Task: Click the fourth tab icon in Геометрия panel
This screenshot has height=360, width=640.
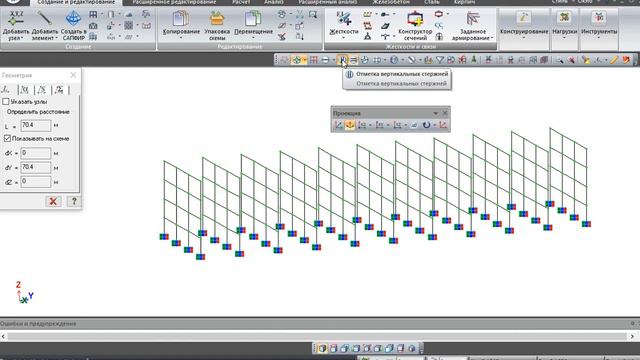Action: click(x=59, y=89)
